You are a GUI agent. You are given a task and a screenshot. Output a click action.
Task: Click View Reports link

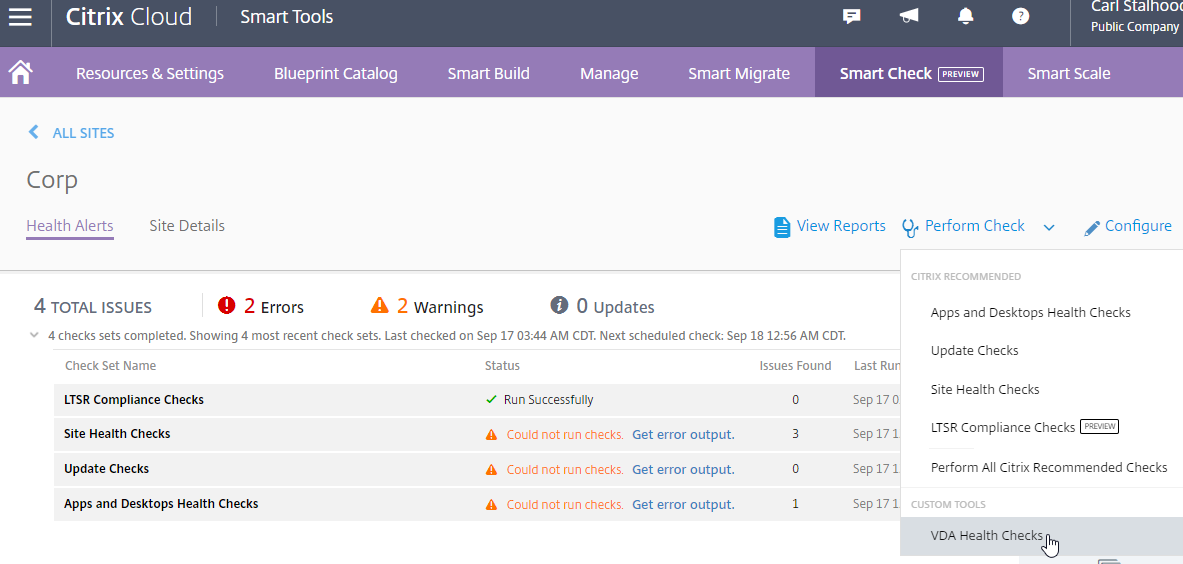841,226
